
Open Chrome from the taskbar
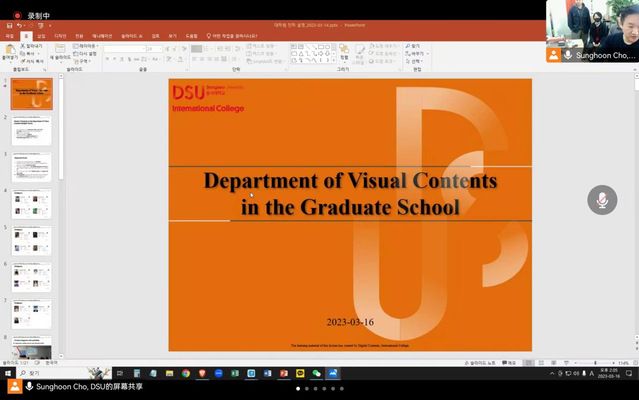pyautogui.click(x=186, y=373)
